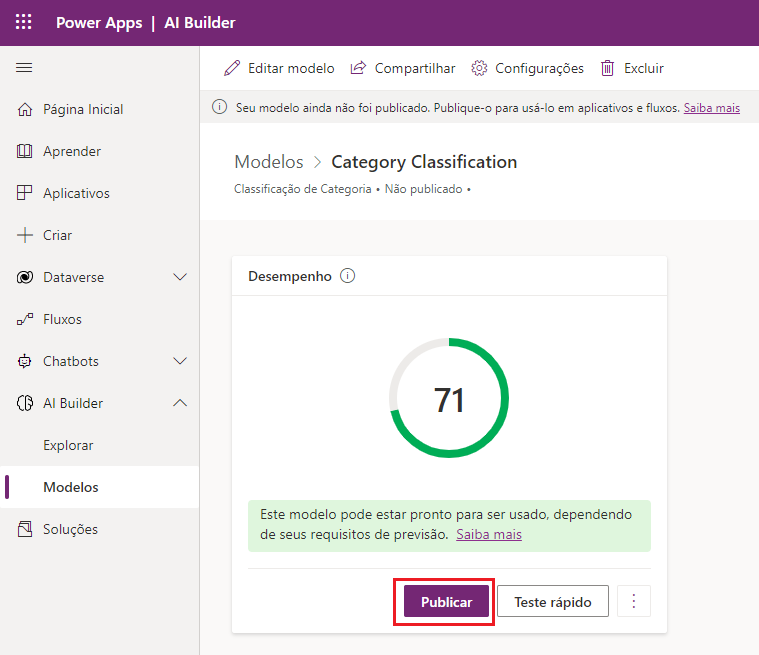Screen dimensions: 759x655
Task: Click the info icon next to Desempenho
Action: coord(348,276)
